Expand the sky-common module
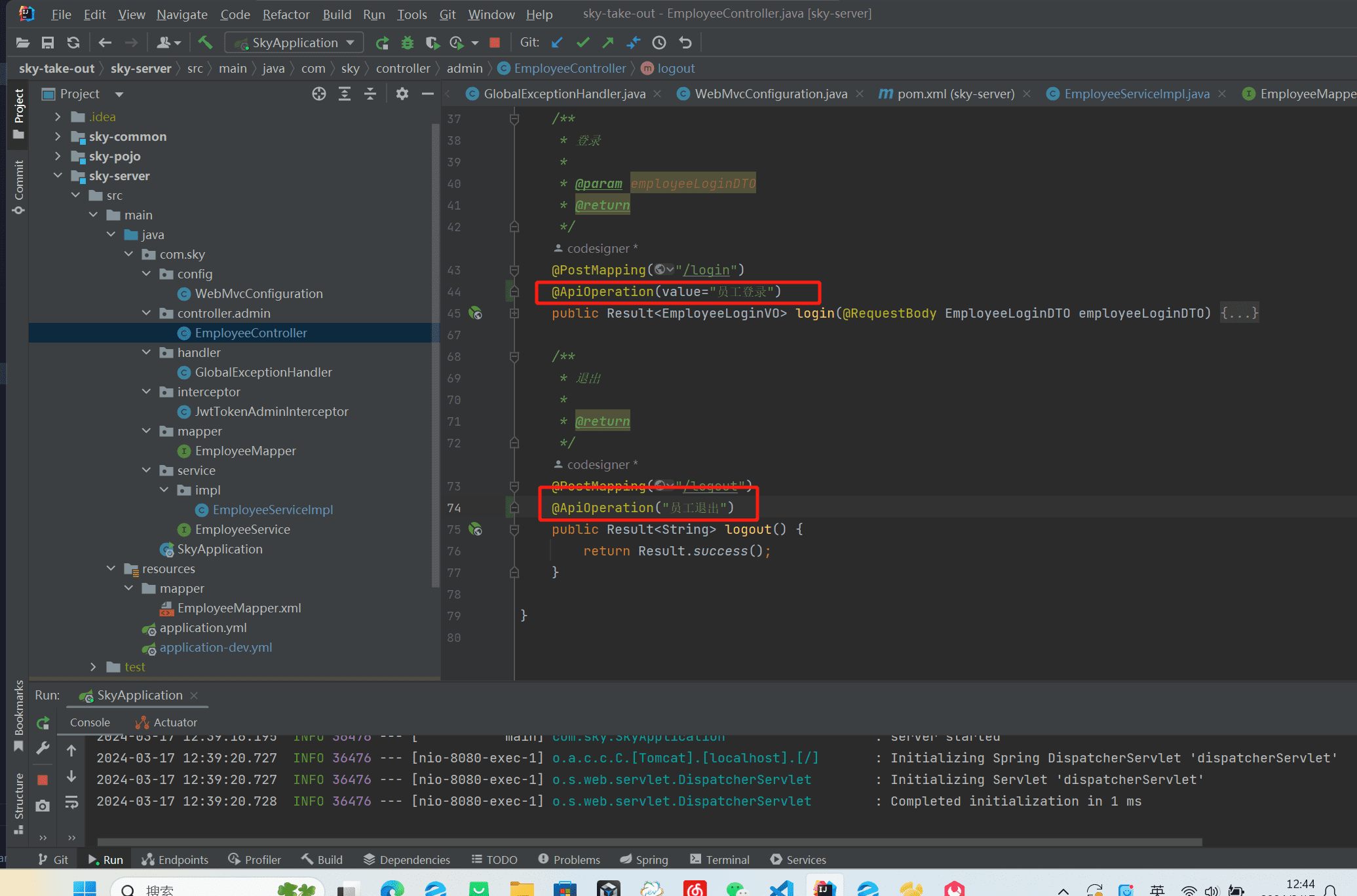1357x896 pixels. (58, 137)
